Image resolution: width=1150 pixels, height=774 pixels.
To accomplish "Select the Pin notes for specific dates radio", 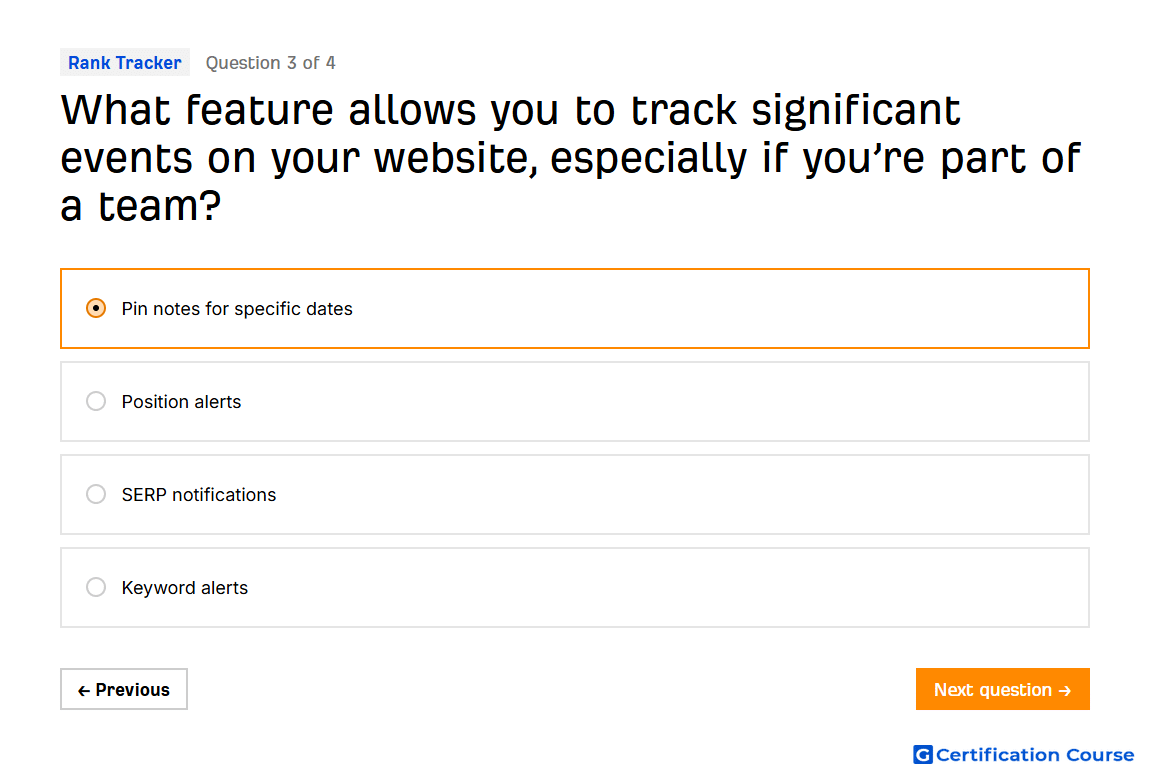I will (x=96, y=308).
